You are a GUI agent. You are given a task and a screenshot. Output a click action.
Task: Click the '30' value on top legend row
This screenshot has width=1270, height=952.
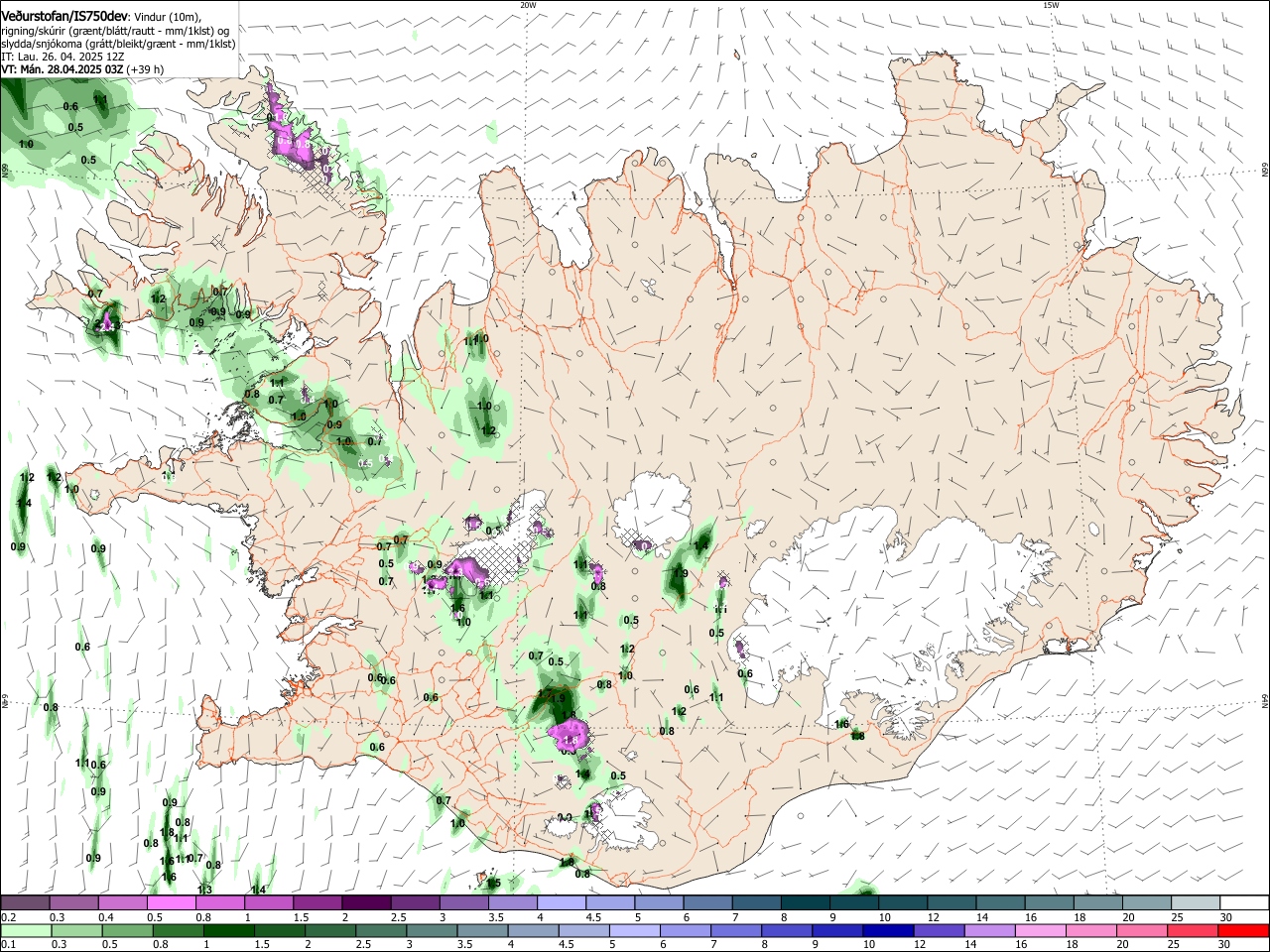pos(1225,916)
